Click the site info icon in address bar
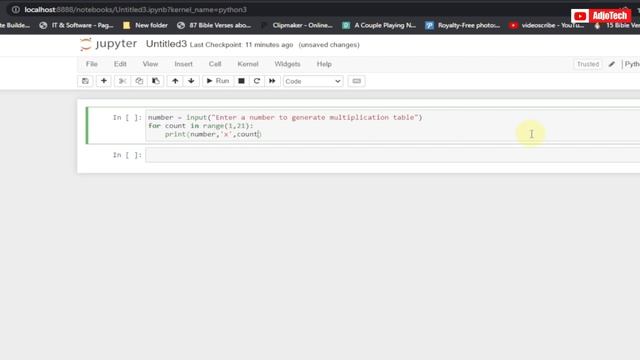The image size is (640, 360). 16,9
